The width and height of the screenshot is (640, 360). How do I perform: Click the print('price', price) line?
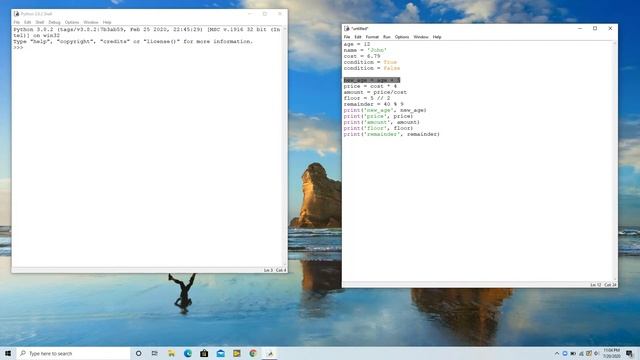click(378, 116)
